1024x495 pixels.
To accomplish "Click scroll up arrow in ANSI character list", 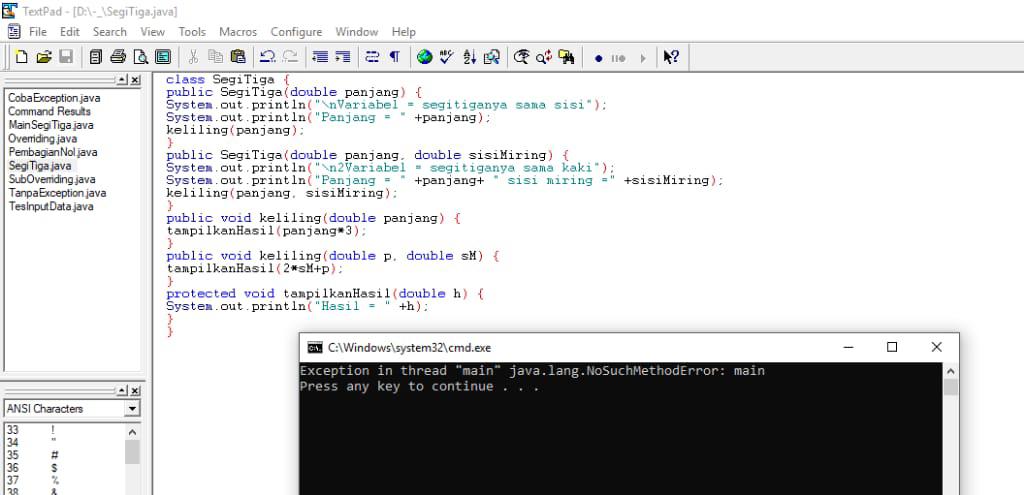I will tap(132, 432).
